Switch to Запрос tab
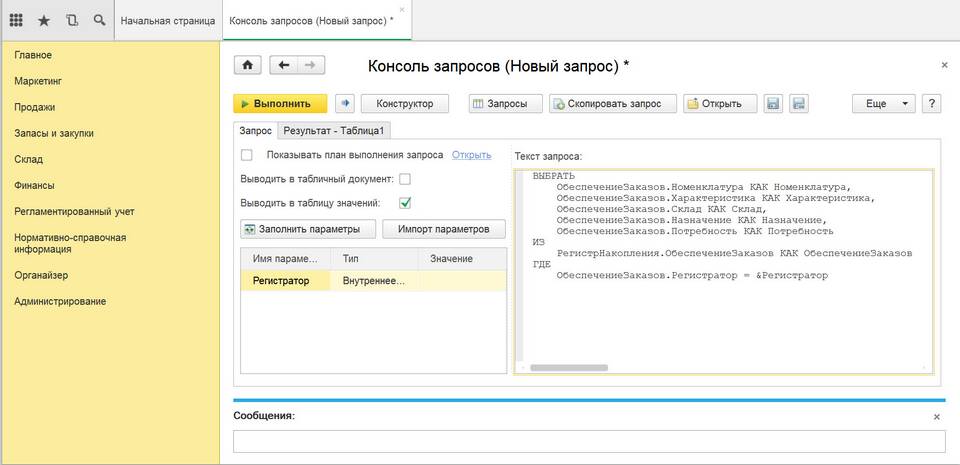 255,131
